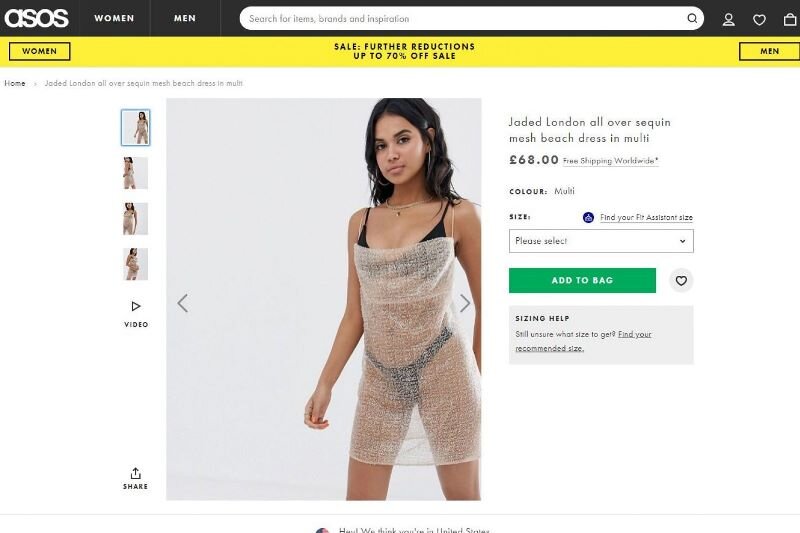800x533 pixels.
Task: Open the shopping bag icon
Action: 790,19
